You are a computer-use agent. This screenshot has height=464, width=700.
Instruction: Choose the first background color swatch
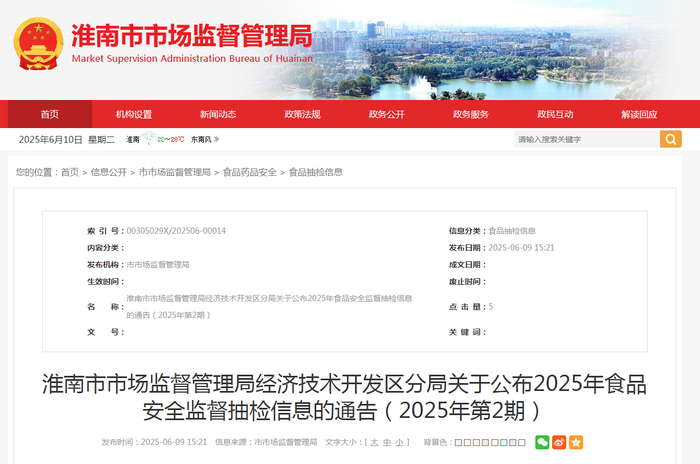click(x=458, y=443)
